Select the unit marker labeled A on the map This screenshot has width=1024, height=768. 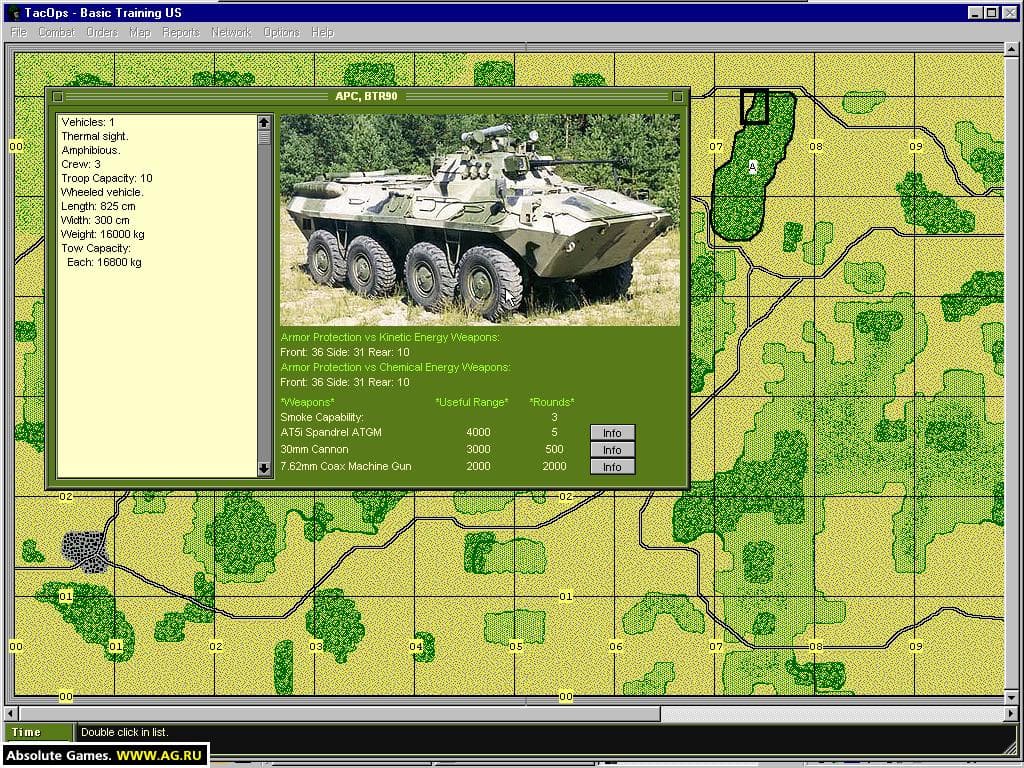point(752,166)
